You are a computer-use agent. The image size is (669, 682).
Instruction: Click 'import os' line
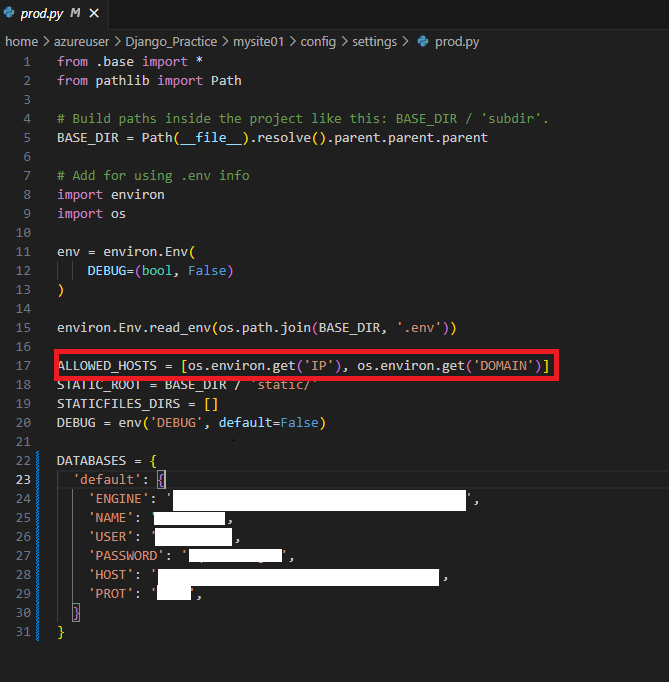(x=91, y=214)
